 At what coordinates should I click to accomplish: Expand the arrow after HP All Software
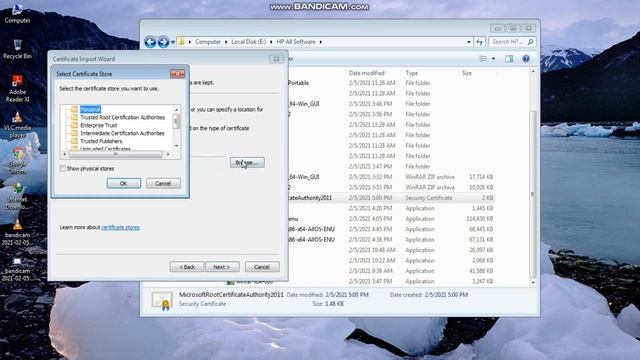[x=321, y=42]
